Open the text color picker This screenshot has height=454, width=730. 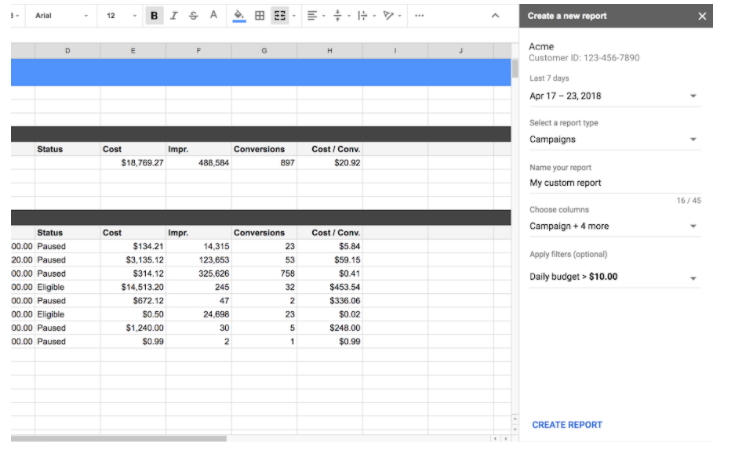click(x=213, y=16)
